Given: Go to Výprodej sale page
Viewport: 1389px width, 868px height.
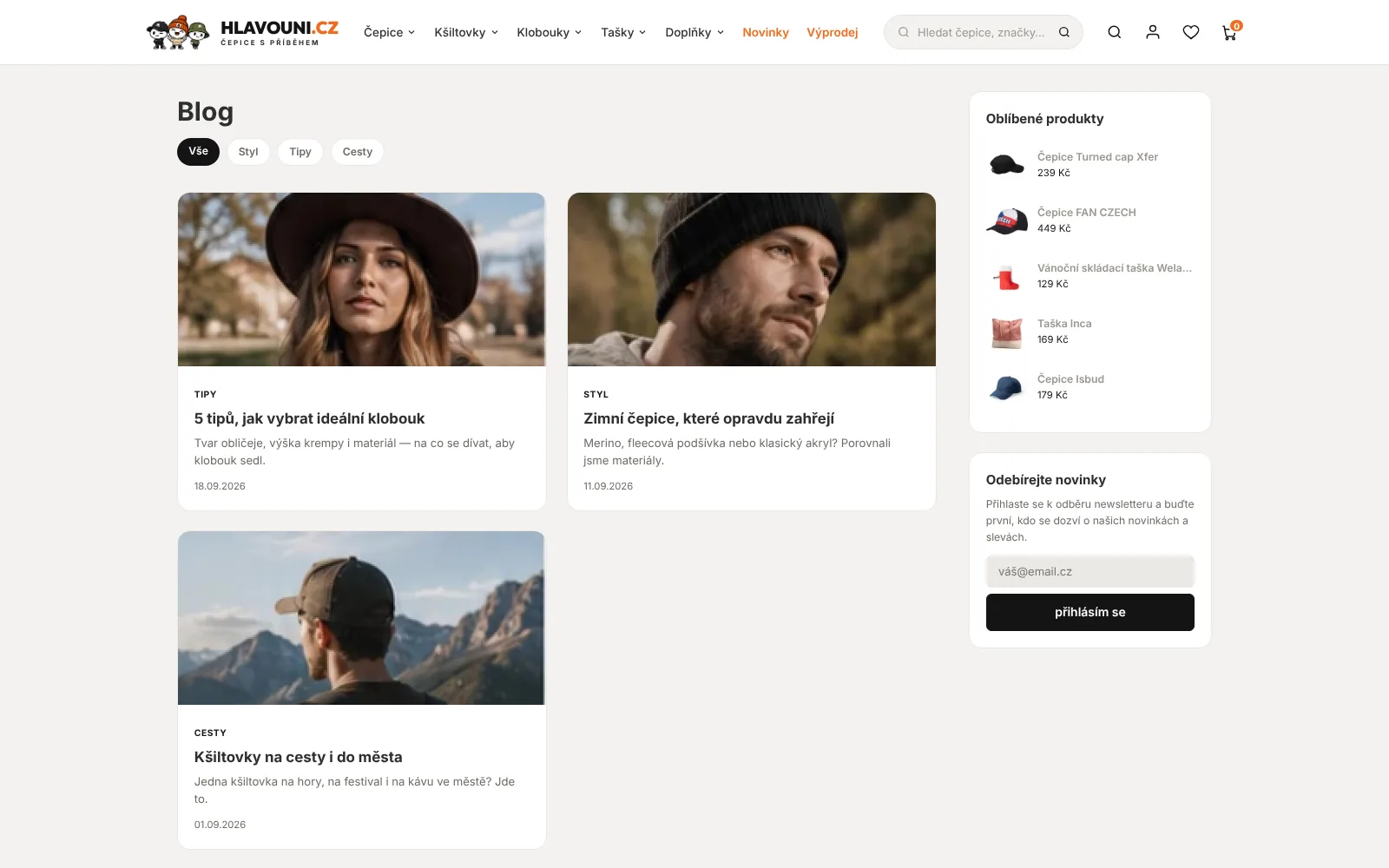Looking at the screenshot, I should pyautogui.click(x=833, y=32).
